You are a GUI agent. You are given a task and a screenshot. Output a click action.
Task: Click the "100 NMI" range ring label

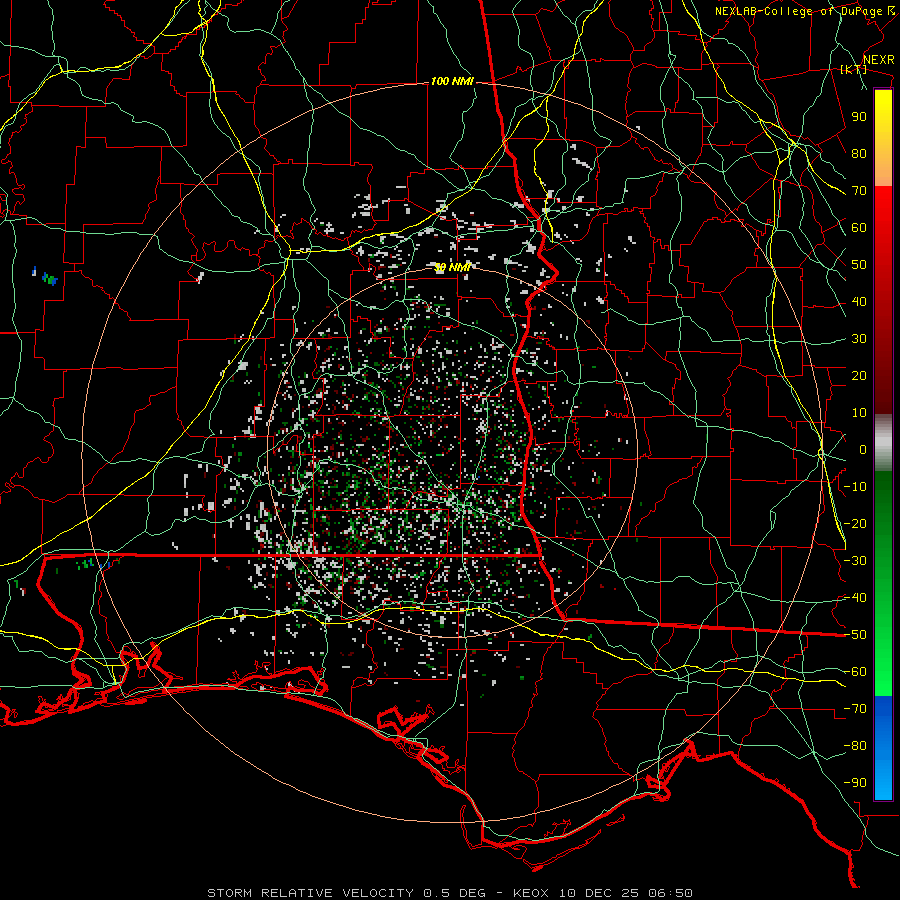452,82
